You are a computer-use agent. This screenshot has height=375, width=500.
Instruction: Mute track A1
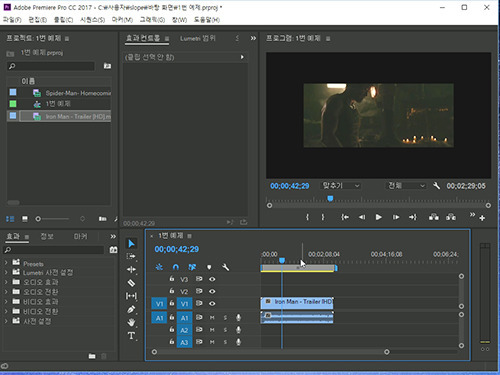212,318
